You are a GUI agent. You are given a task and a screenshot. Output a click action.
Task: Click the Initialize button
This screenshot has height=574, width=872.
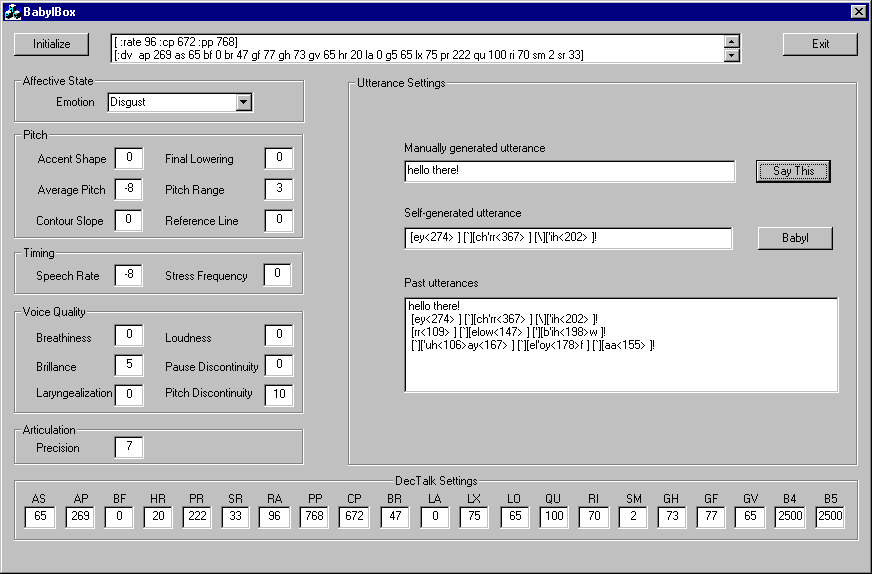click(x=51, y=44)
